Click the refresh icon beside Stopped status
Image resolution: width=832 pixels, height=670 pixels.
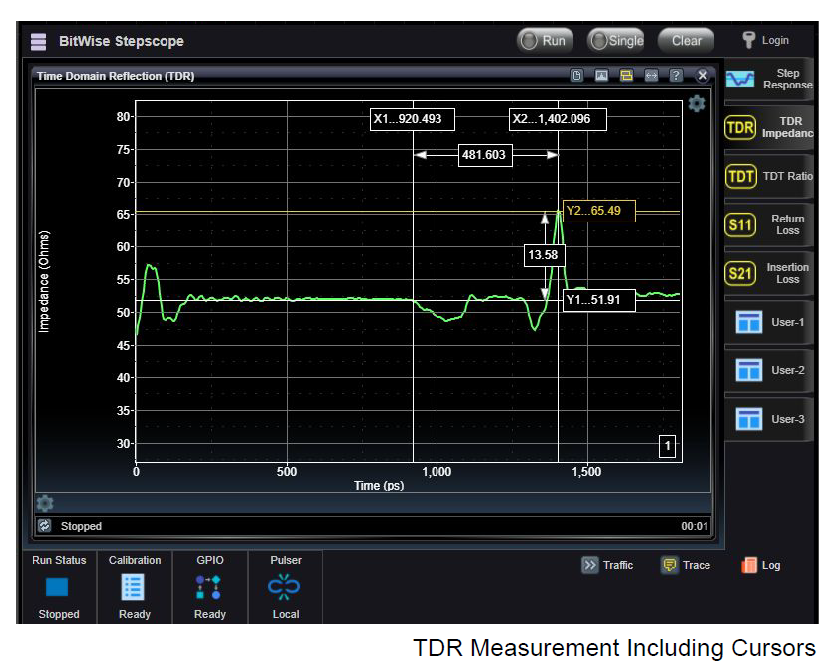pos(45,526)
